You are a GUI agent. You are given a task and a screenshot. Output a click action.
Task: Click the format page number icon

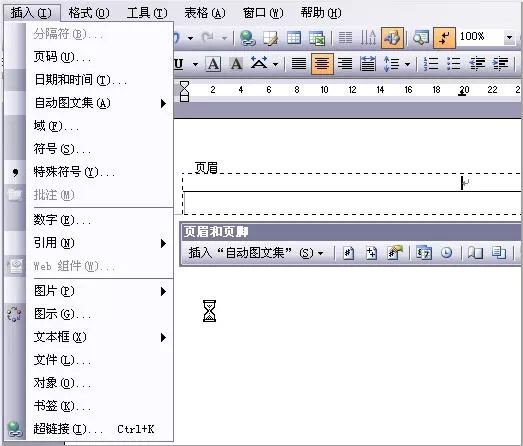[395, 253]
